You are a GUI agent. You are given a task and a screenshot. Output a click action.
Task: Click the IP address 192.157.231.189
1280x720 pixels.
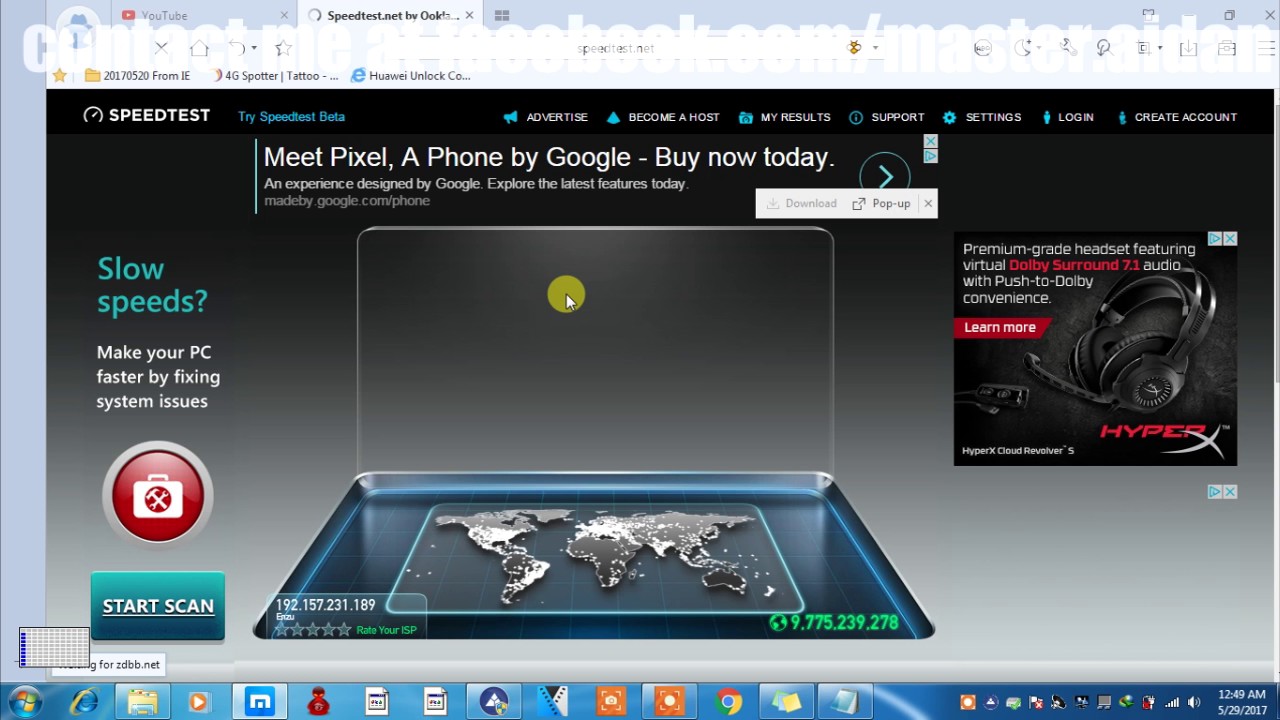(325, 605)
